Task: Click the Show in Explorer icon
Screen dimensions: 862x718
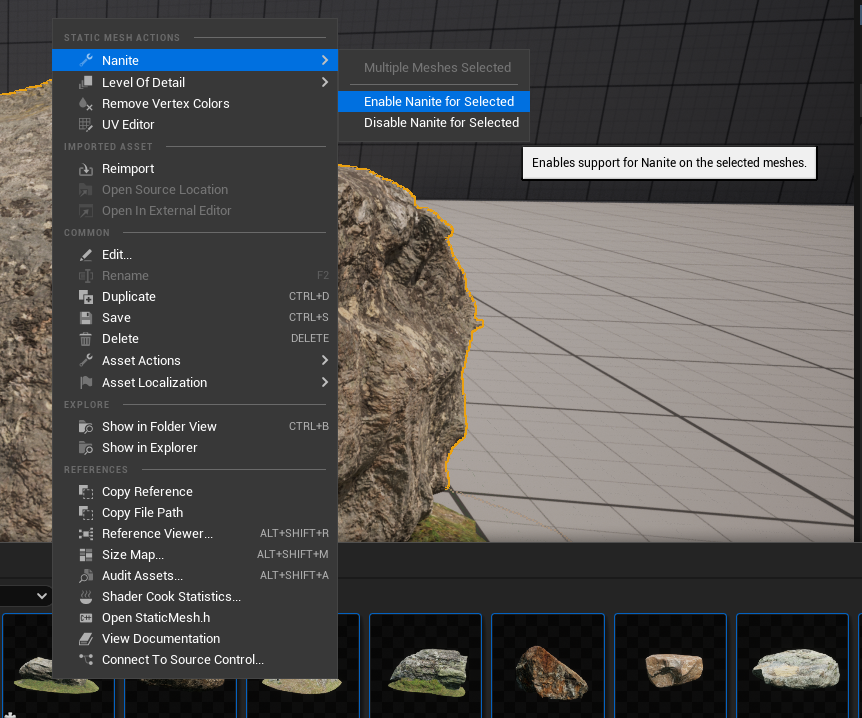Action: [x=86, y=448]
